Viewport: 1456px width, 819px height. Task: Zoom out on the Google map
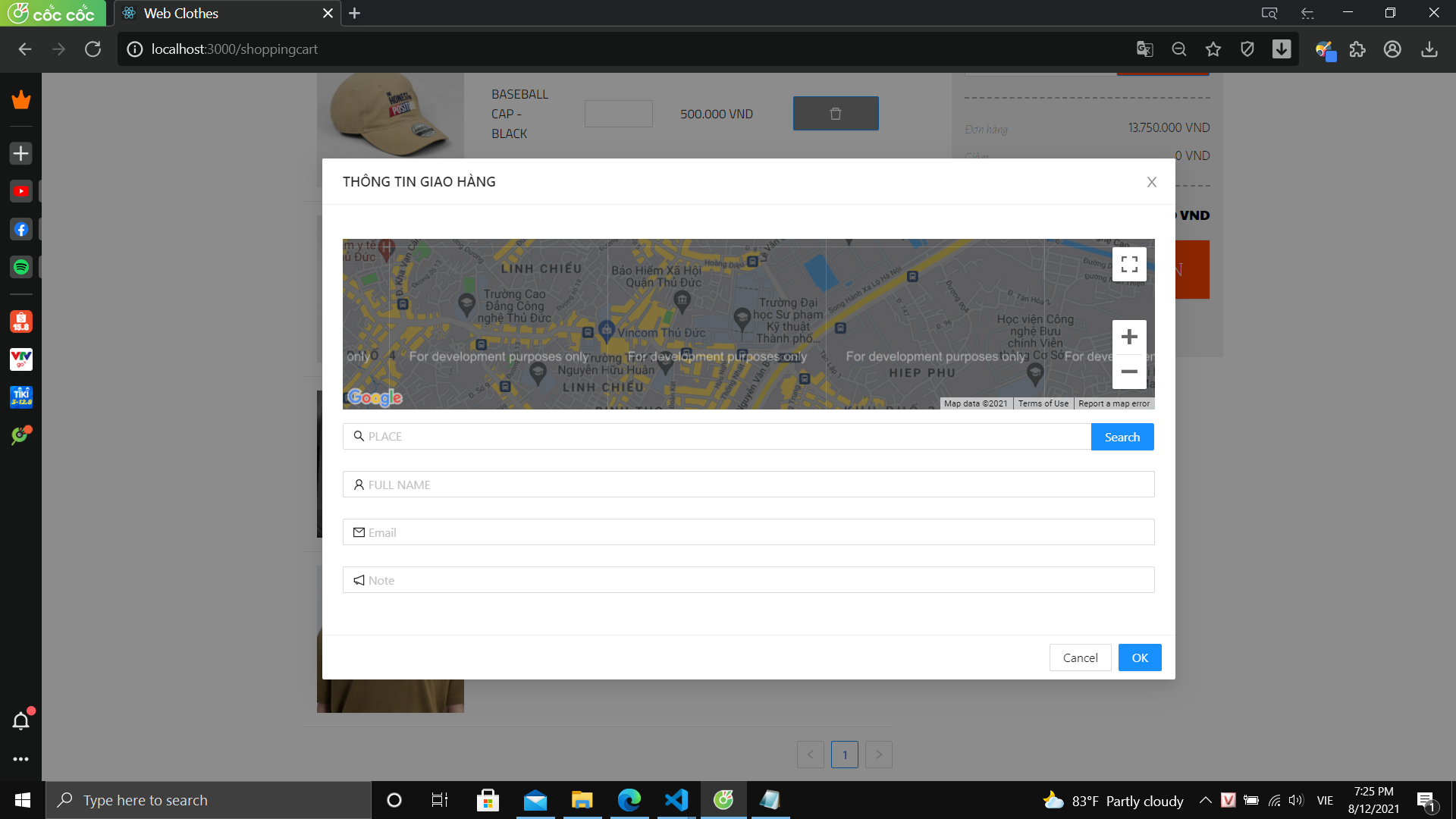pos(1129,372)
